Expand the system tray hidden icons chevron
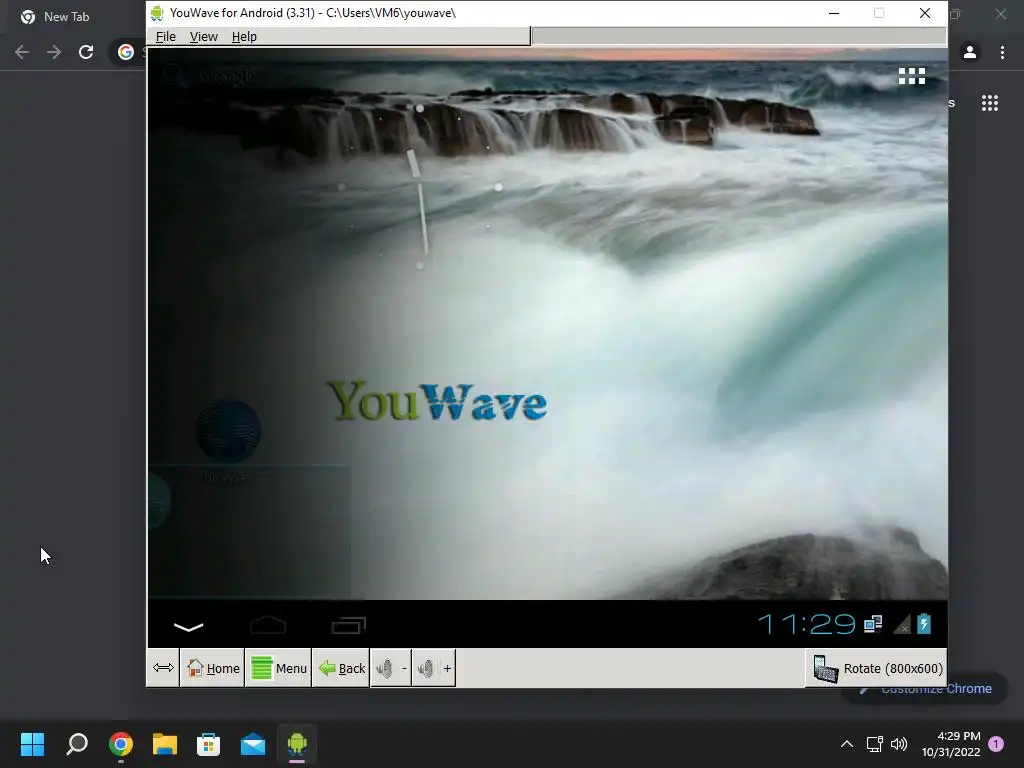 pyautogui.click(x=846, y=744)
